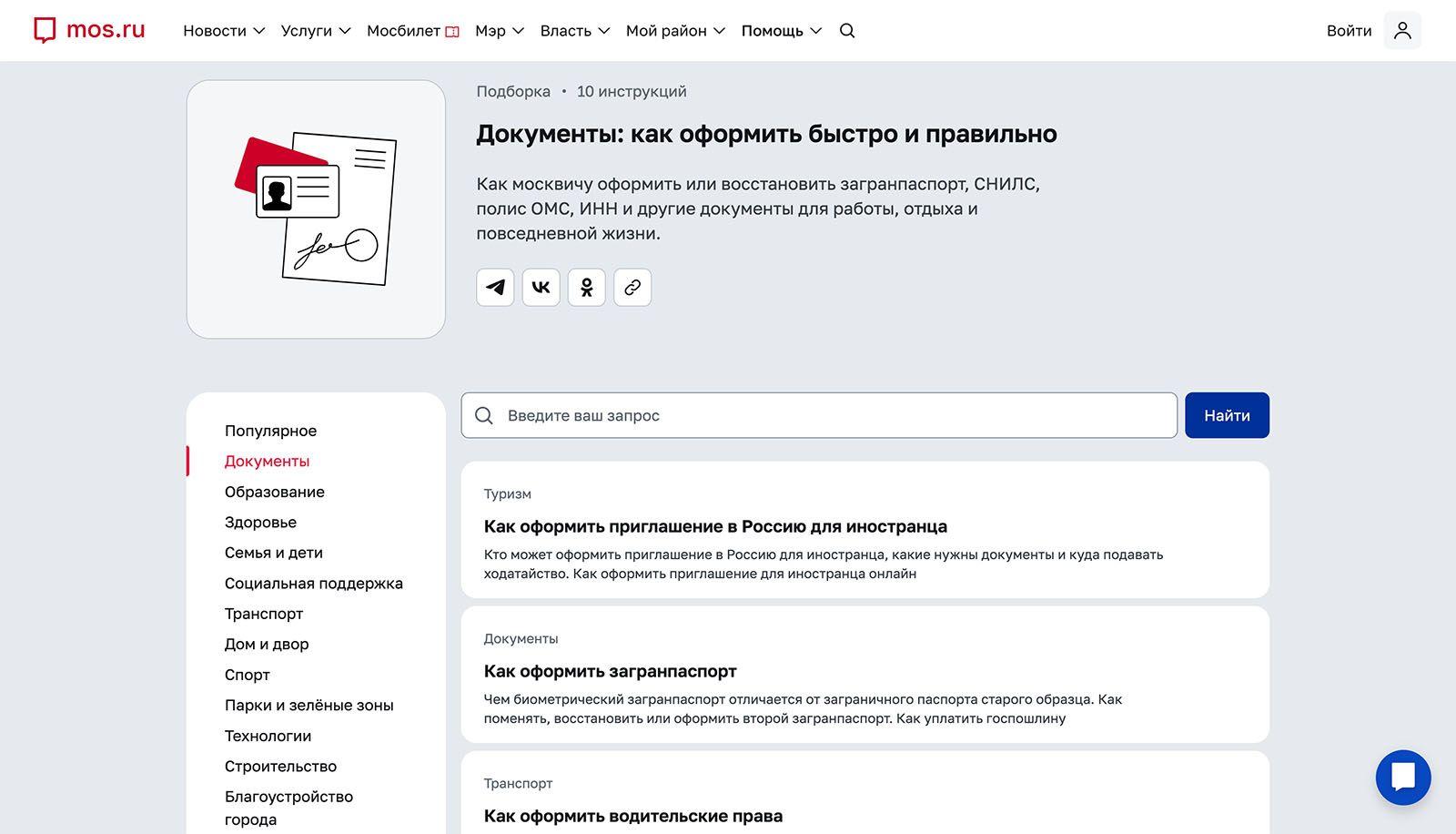Open Как оформить загранпаспорт article

(611, 671)
